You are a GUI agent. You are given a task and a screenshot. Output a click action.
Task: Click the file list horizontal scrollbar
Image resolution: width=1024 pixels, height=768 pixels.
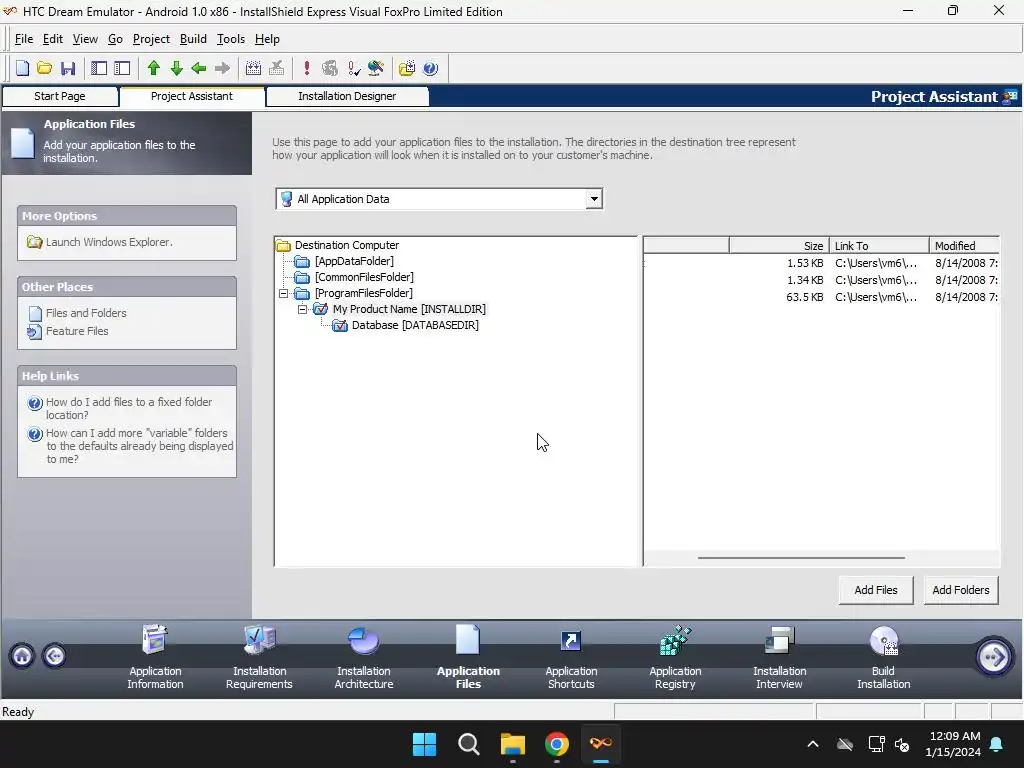coord(801,558)
